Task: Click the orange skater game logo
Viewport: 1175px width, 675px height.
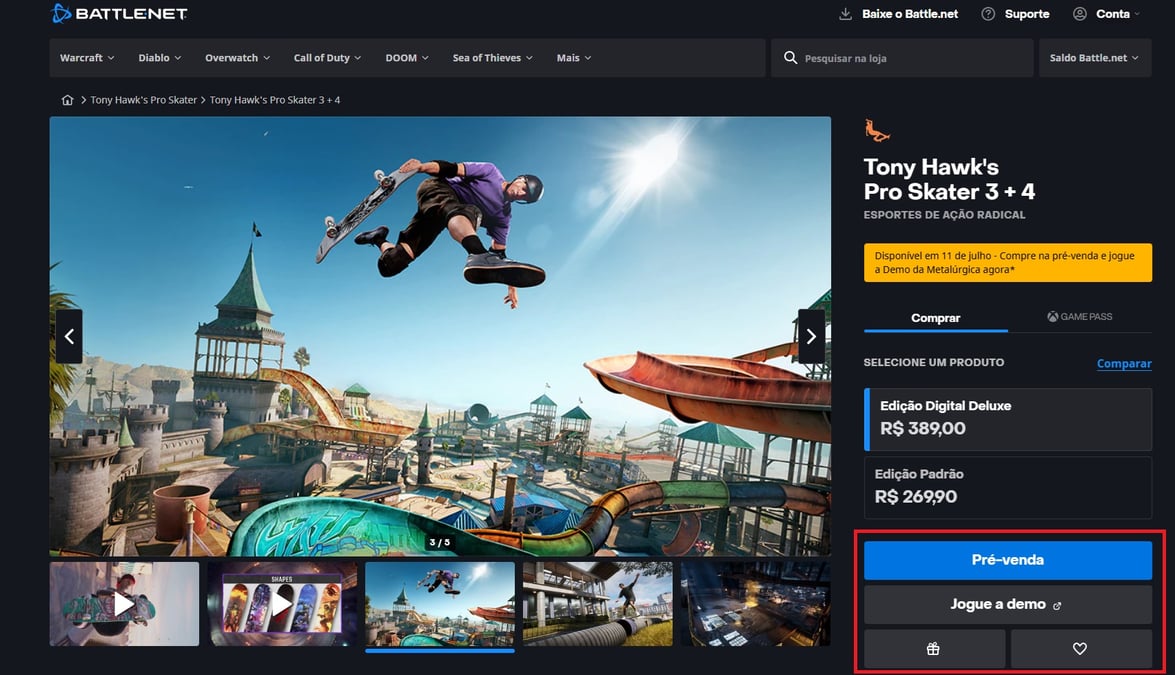Action: 877,130
